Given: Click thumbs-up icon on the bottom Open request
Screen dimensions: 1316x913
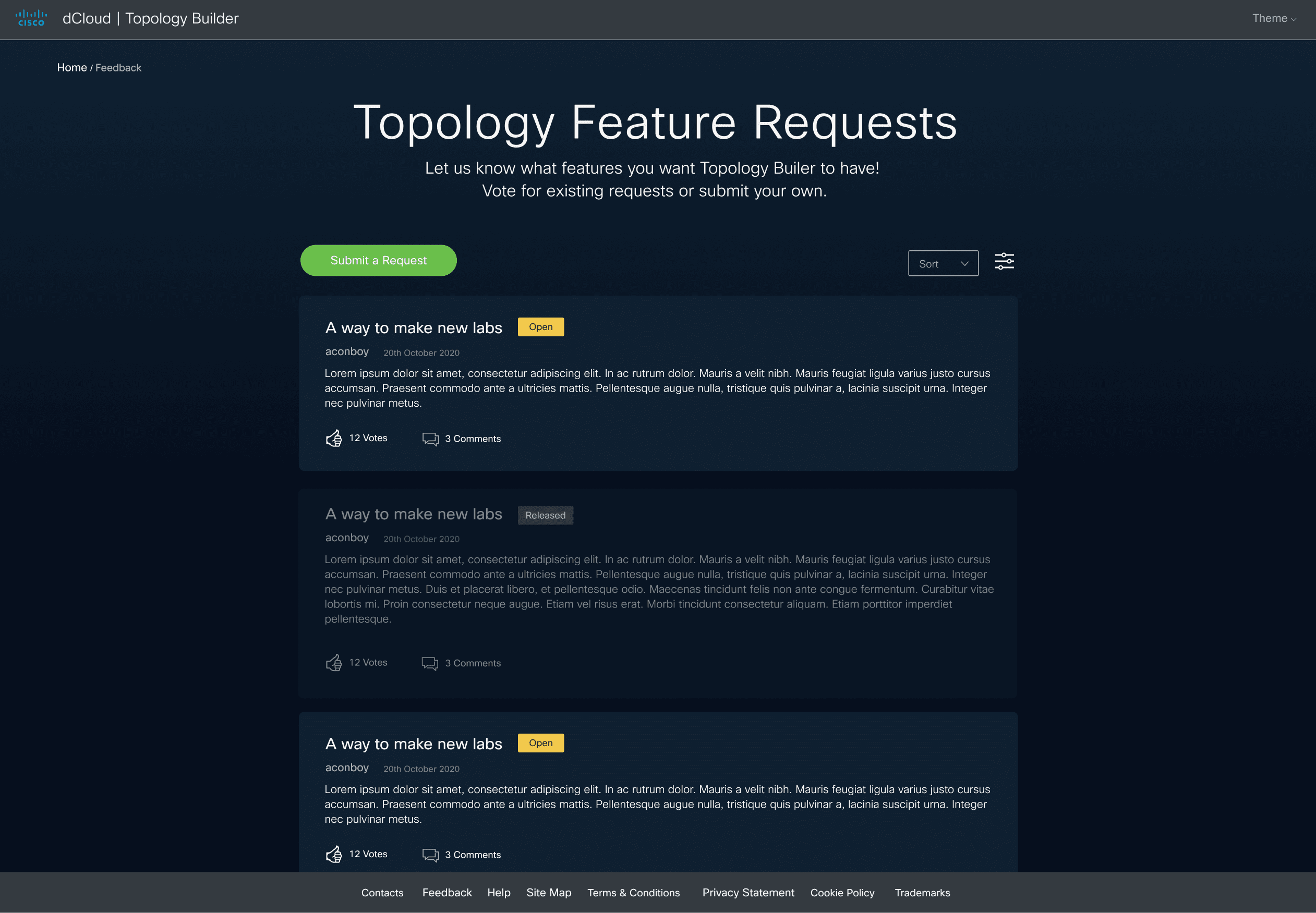Looking at the screenshot, I should [x=334, y=854].
